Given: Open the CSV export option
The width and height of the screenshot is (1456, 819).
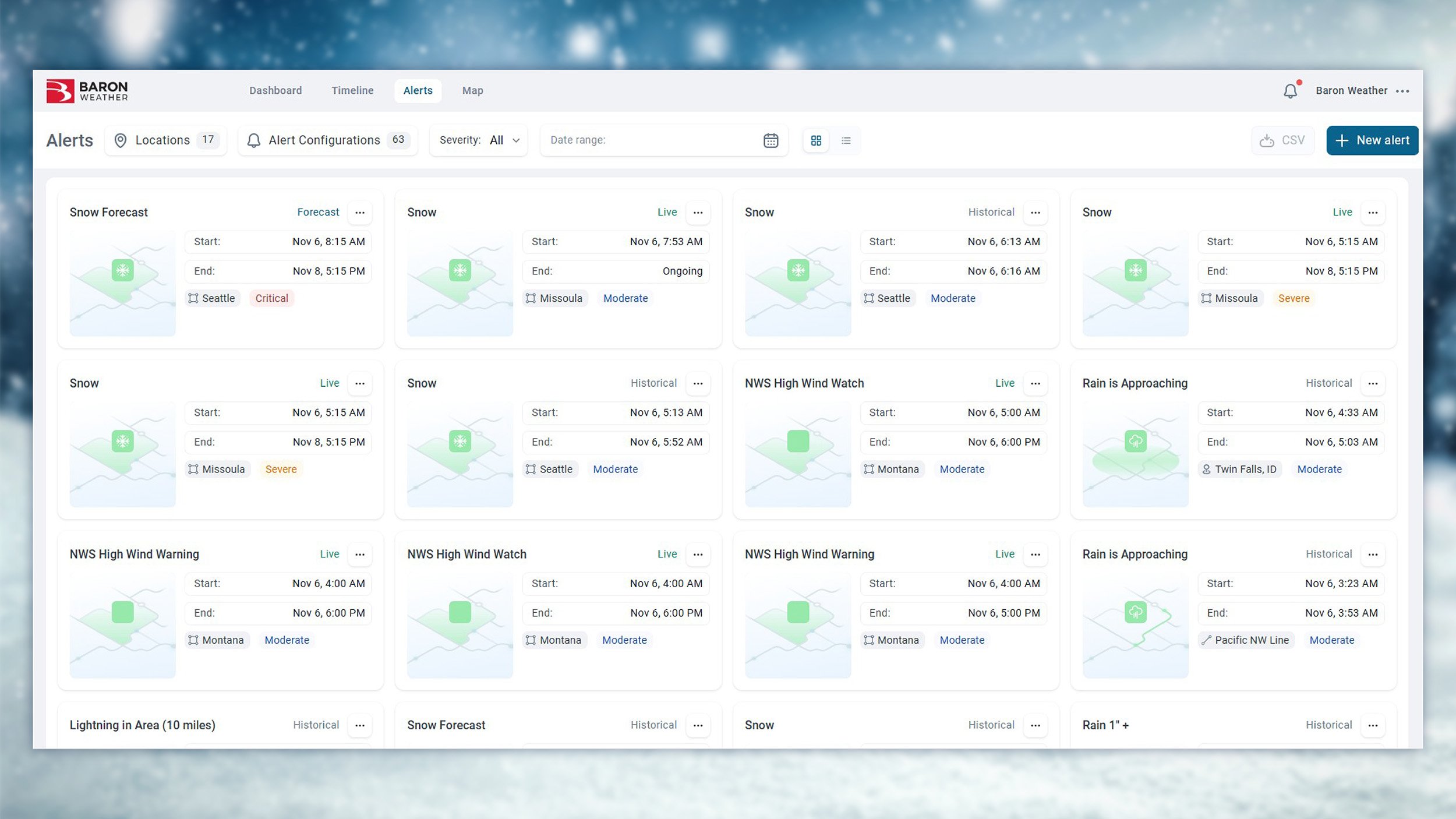Looking at the screenshot, I should 1283,140.
